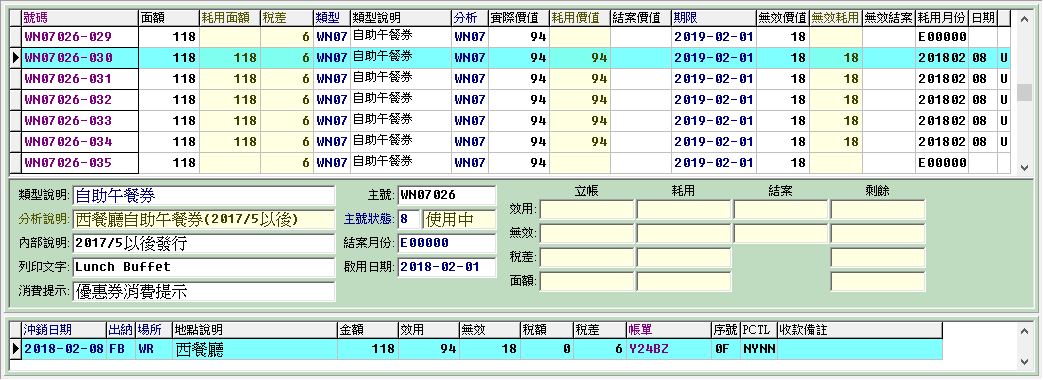The image size is (1043, 380).
Task: Click the 類型說明 column header
Action: [401, 18]
